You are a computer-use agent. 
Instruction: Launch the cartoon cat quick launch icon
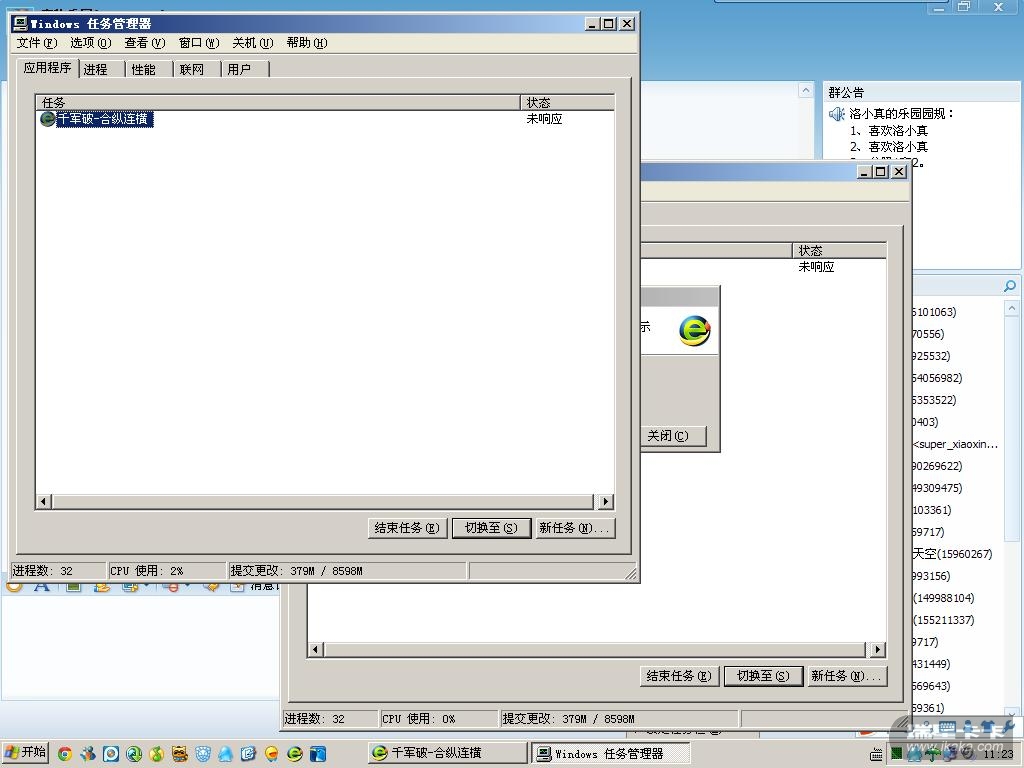pos(180,754)
